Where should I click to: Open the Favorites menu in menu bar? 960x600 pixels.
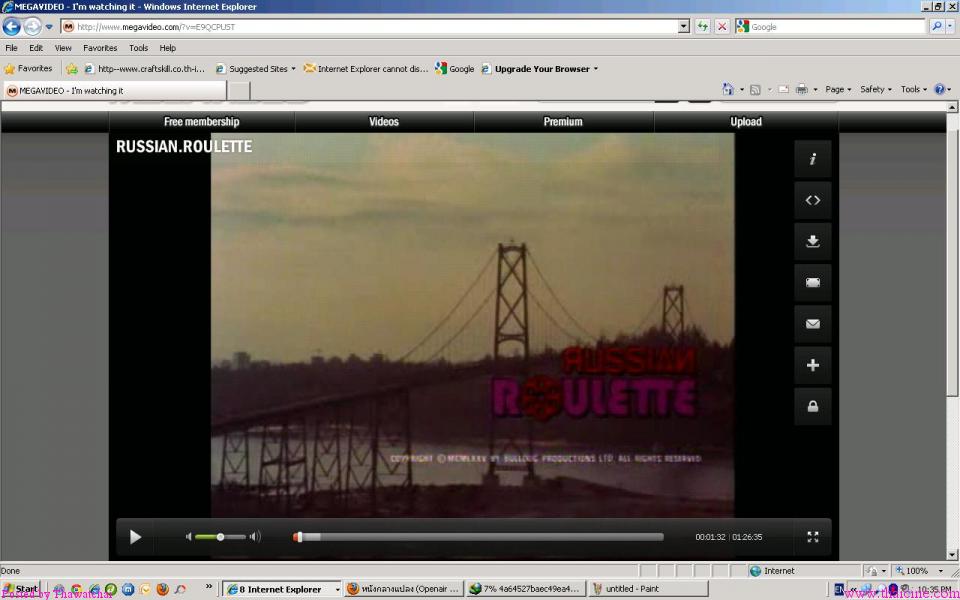pyautogui.click(x=100, y=48)
